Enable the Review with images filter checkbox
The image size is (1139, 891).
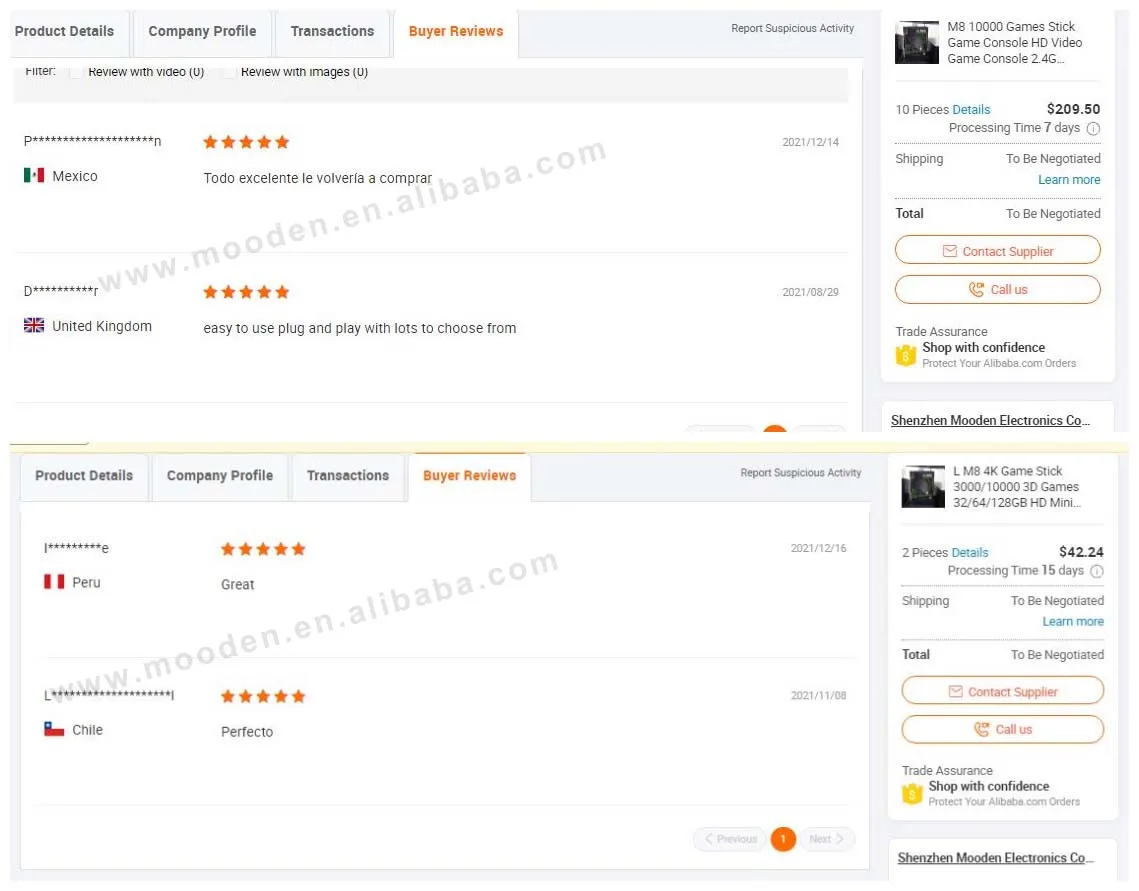click(x=228, y=72)
